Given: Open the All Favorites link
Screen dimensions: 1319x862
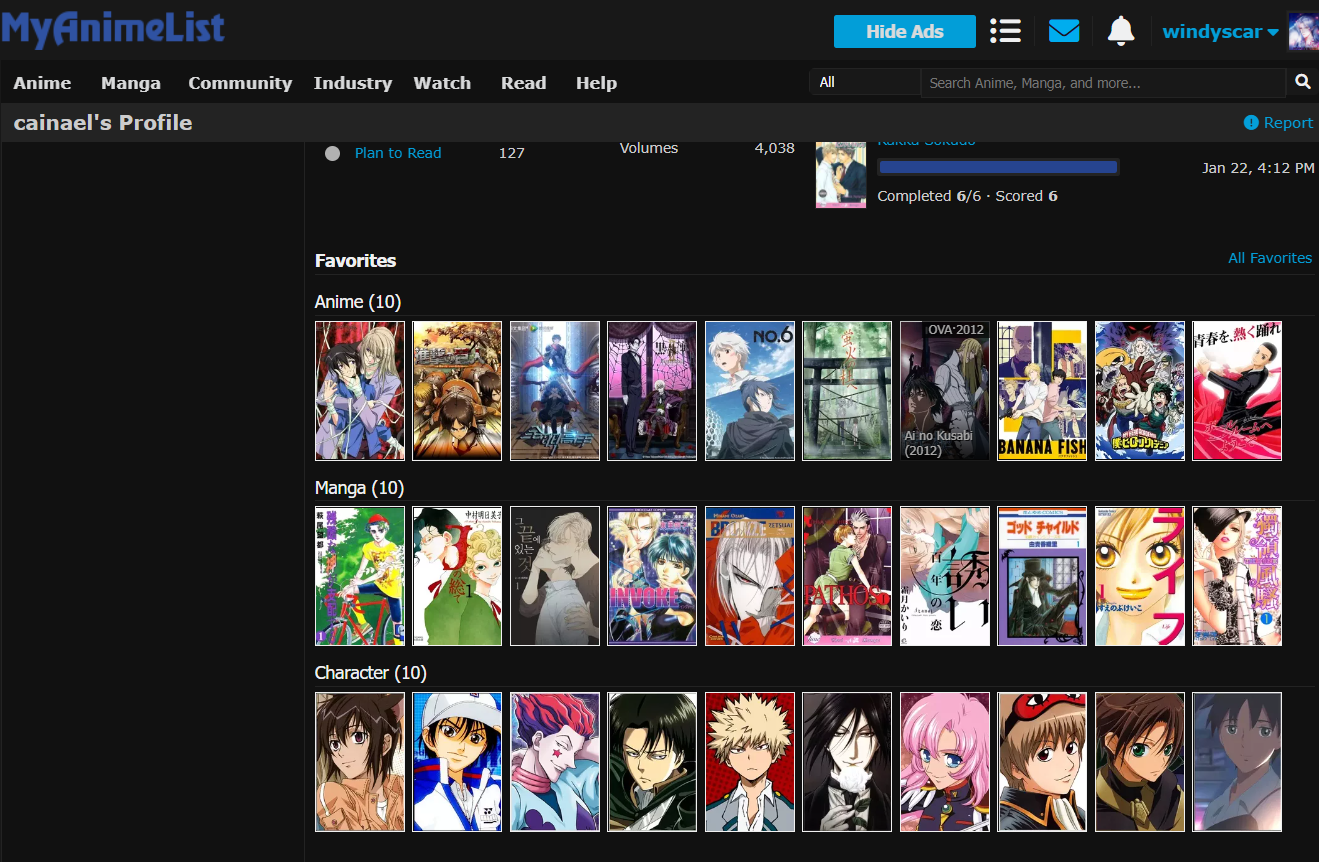Looking at the screenshot, I should coord(1270,258).
